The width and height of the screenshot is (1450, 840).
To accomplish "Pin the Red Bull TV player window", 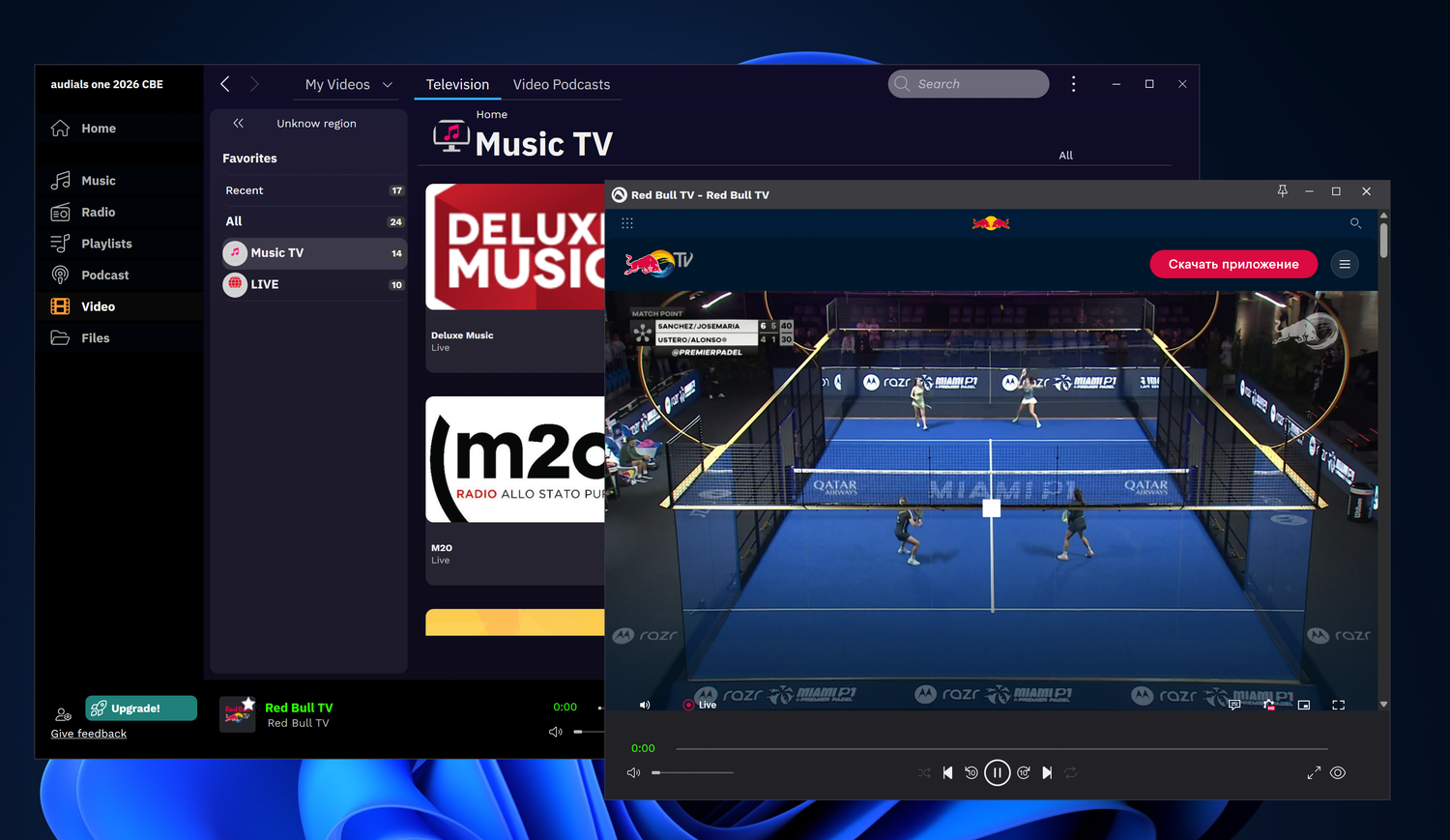I will click(1282, 191).
